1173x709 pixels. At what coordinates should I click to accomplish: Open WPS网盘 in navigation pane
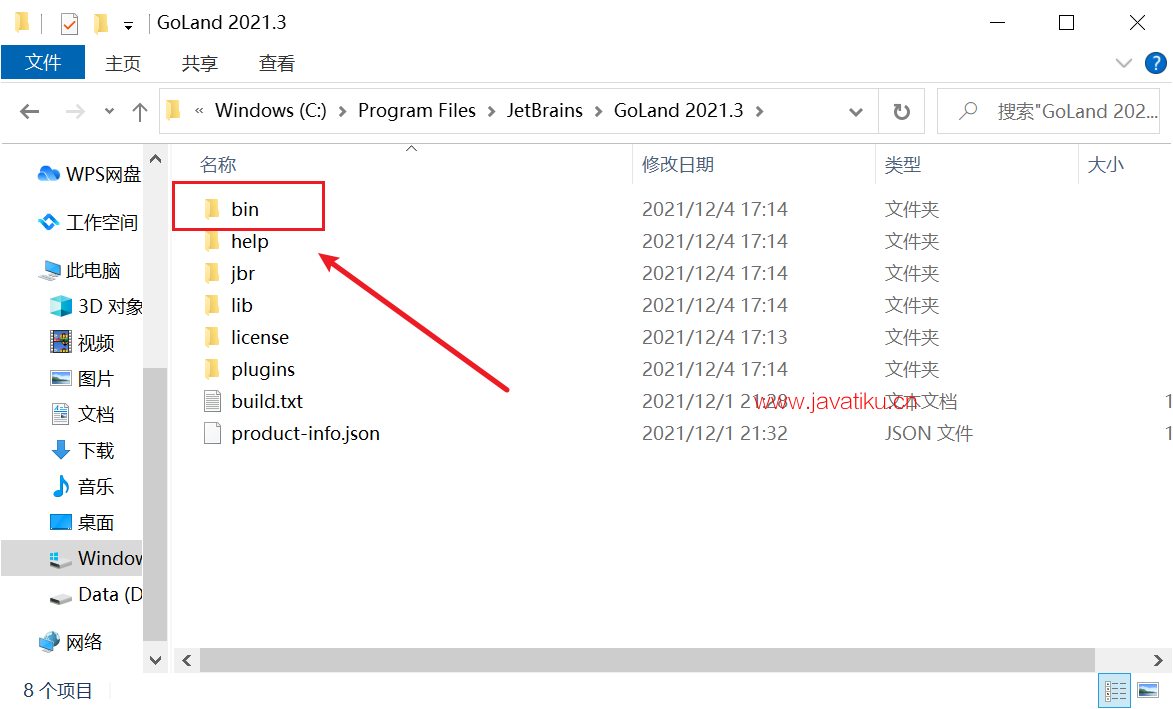click(x=88, y=174)
